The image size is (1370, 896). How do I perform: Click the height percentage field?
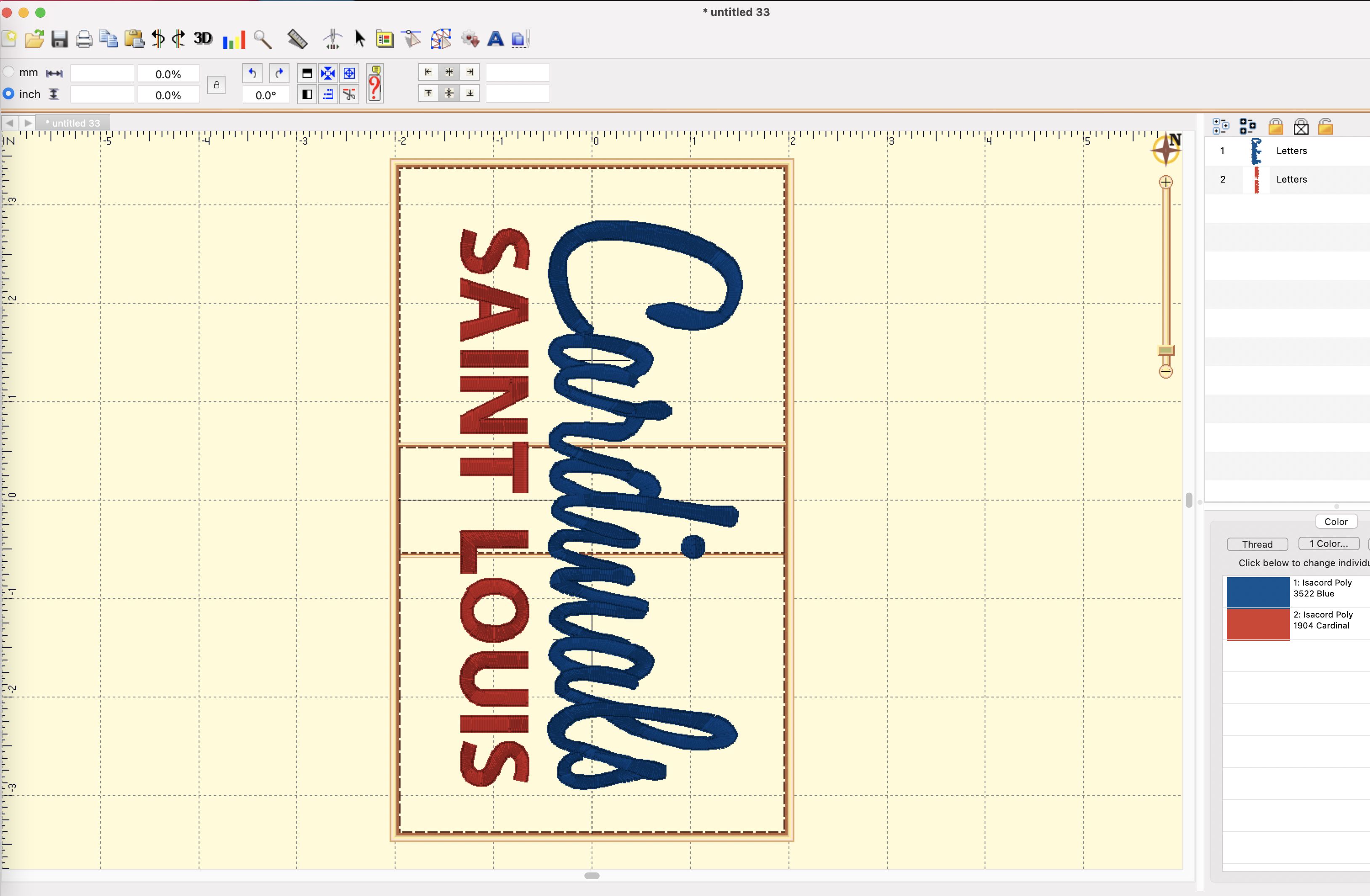168,95
